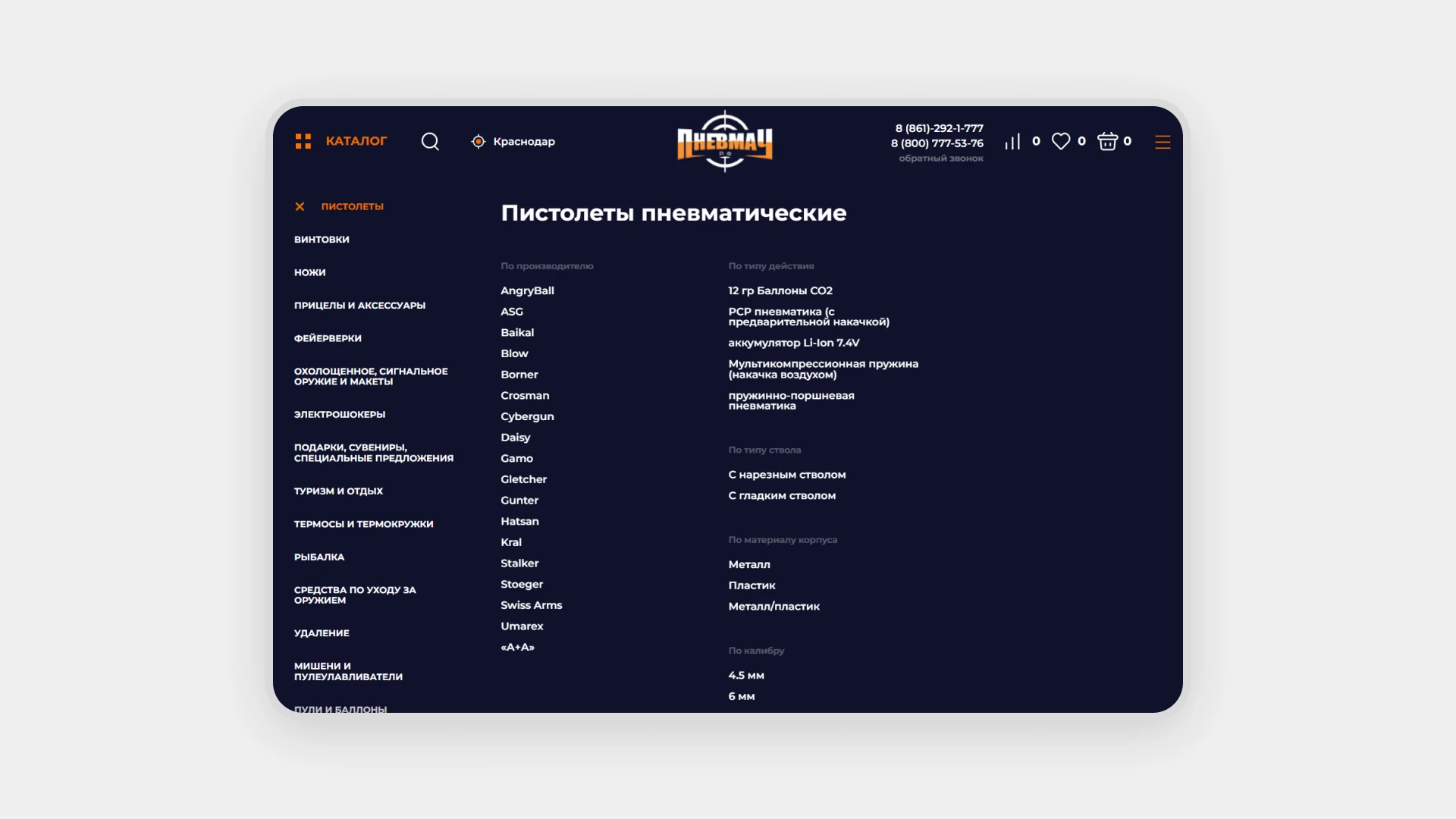Open the shopping basket icon
This screenshot has height=819, width=1456.
pos(1107,142)
